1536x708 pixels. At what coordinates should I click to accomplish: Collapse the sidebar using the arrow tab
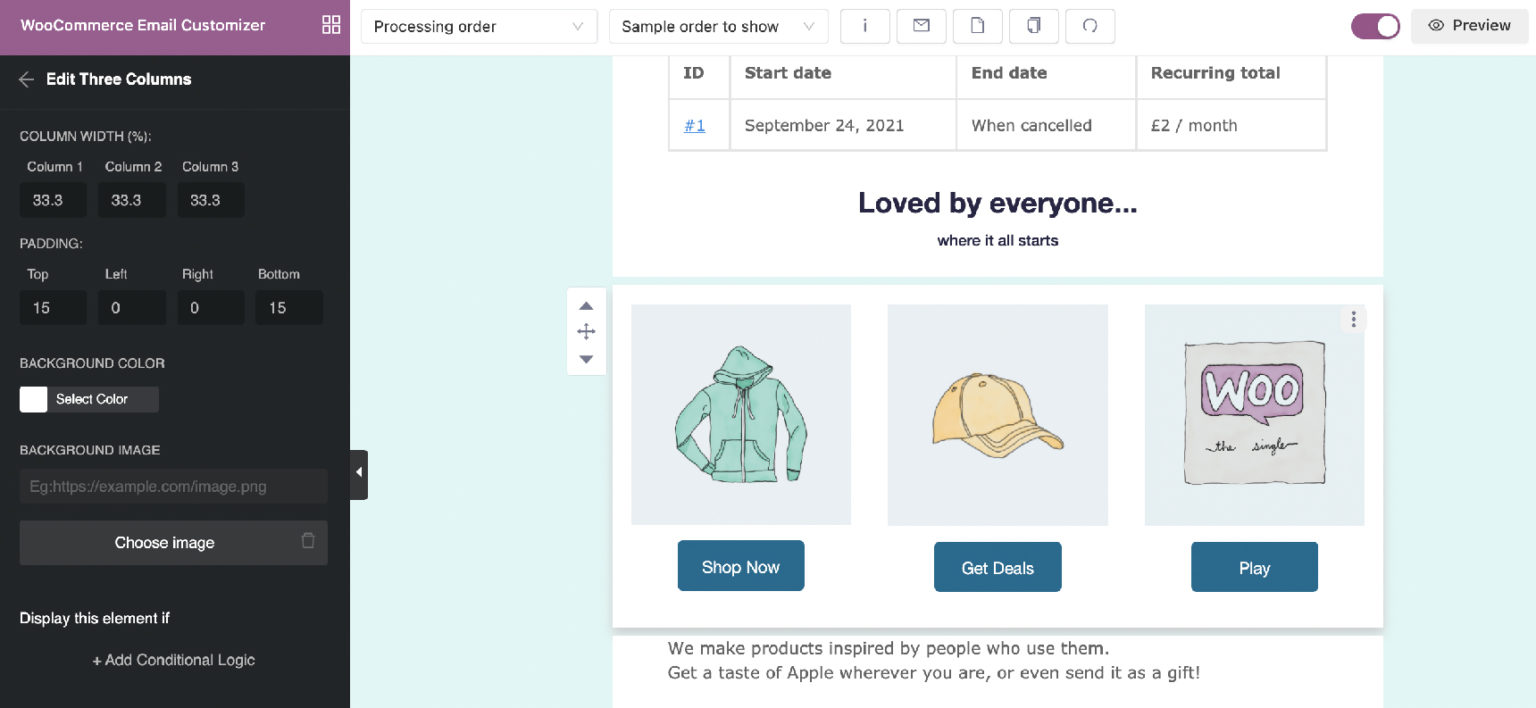(x=359, y=472)
